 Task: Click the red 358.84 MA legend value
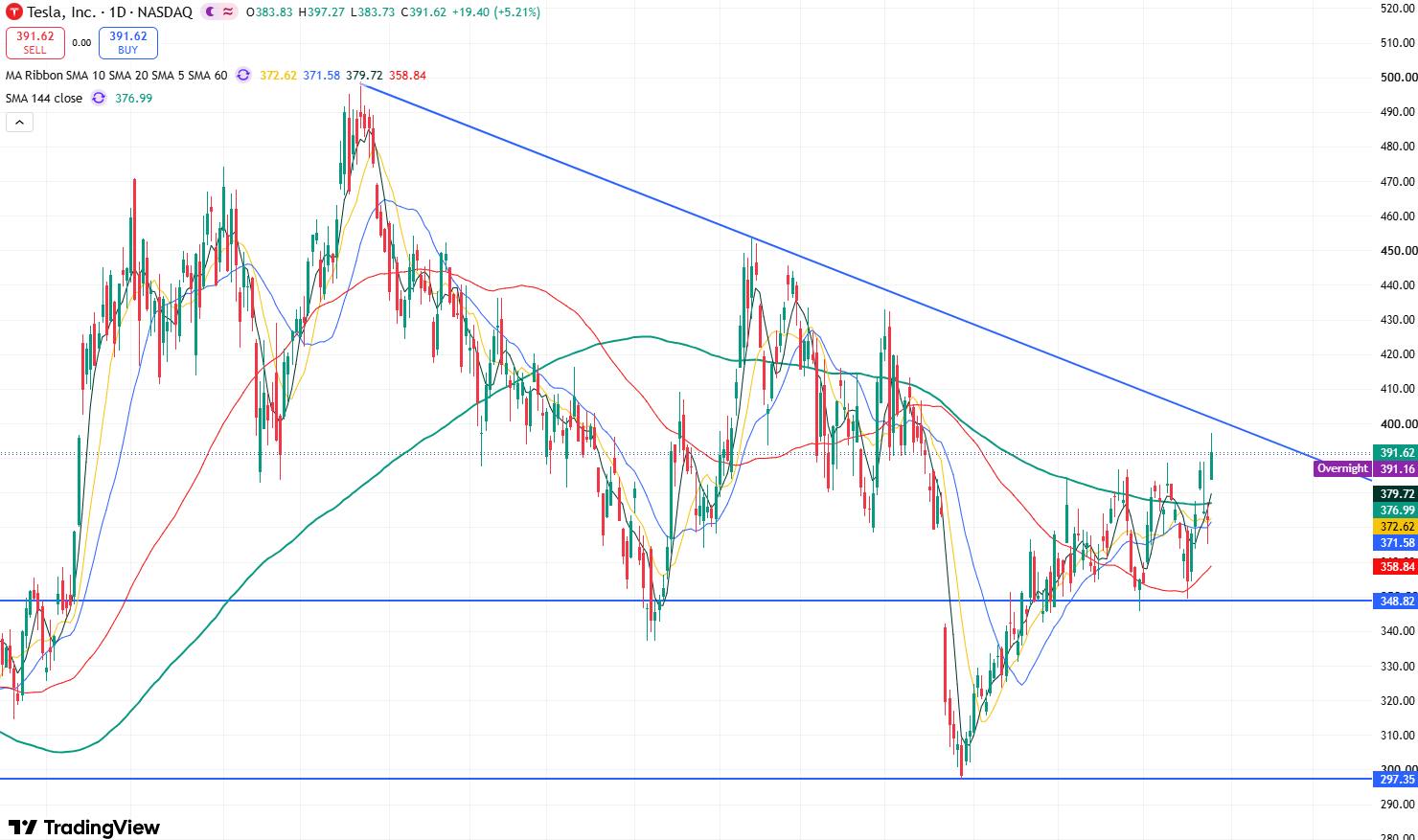[x=407, y=75]
